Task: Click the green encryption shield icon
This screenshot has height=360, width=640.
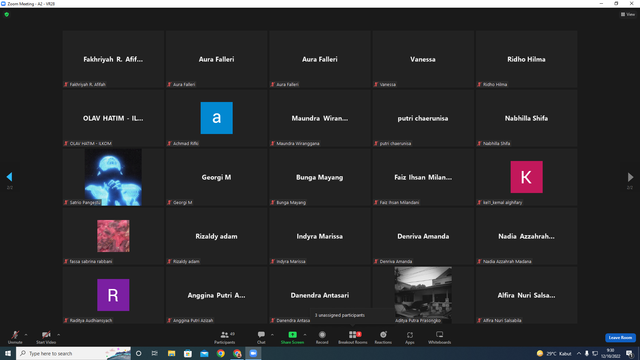Action: (x=7, y=14)
